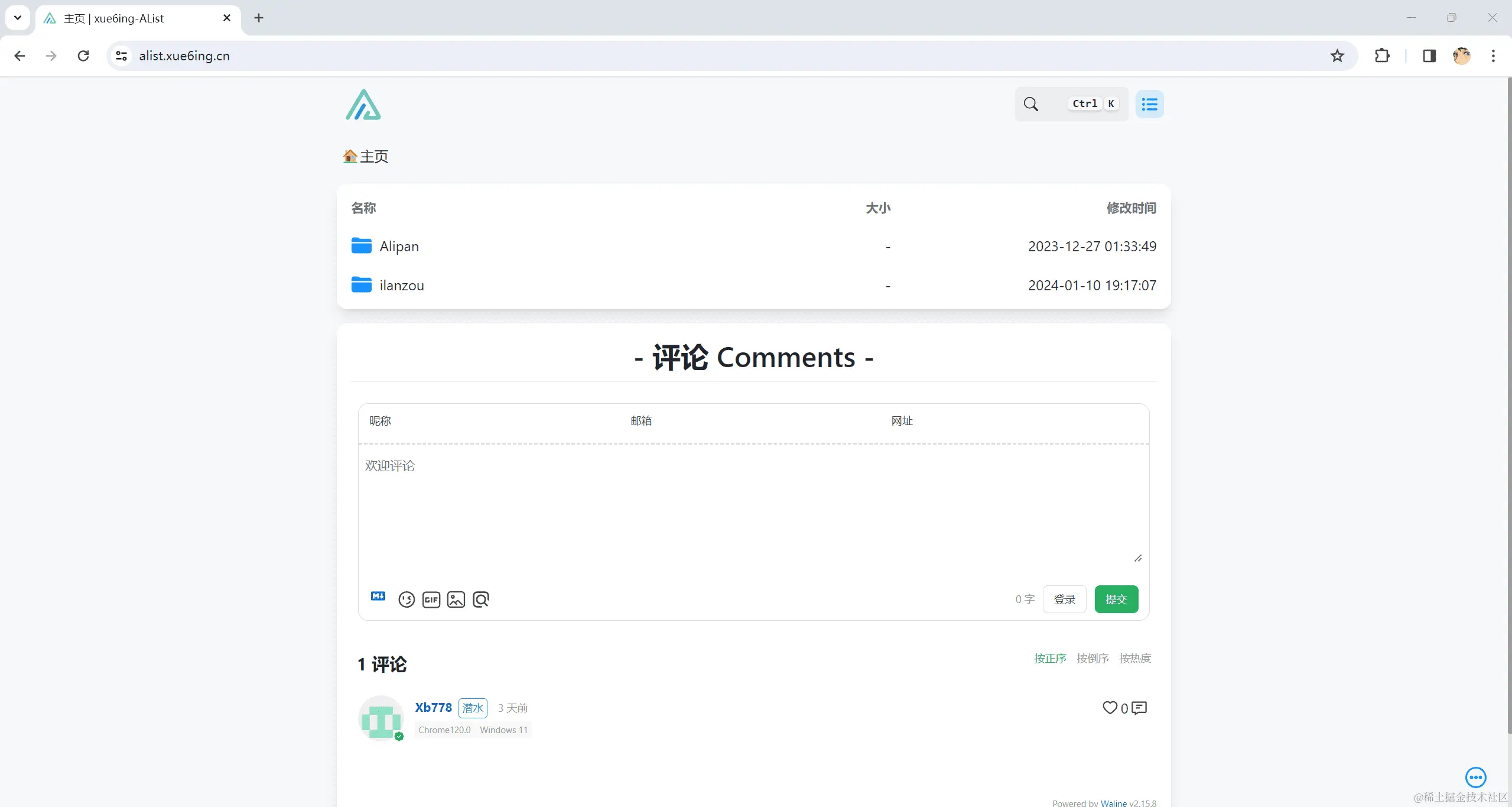Click the Markdown guide icon in comment toolbar
The height and width of the screenshot is (807, 1512).
click(378, 596)
